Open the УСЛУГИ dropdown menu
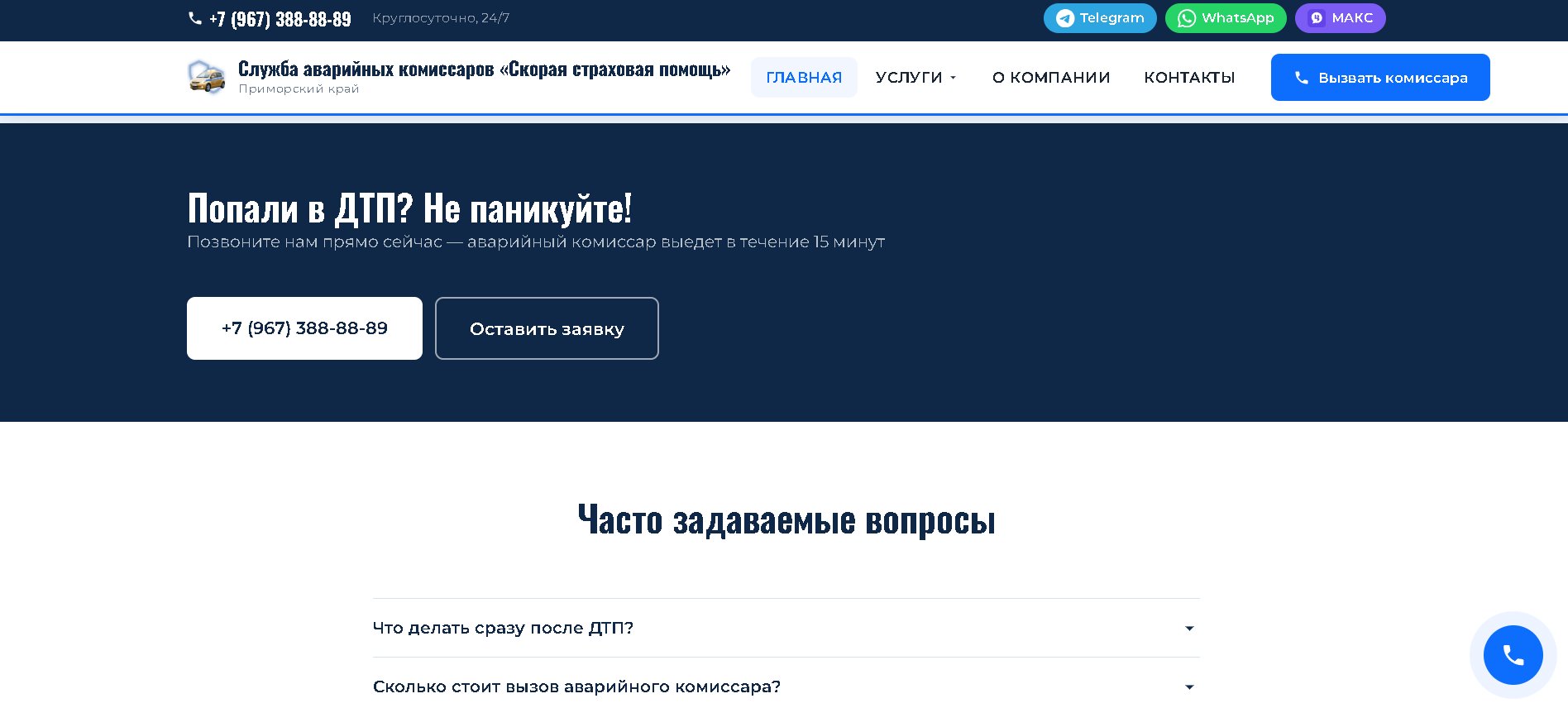 pos(916,78)
